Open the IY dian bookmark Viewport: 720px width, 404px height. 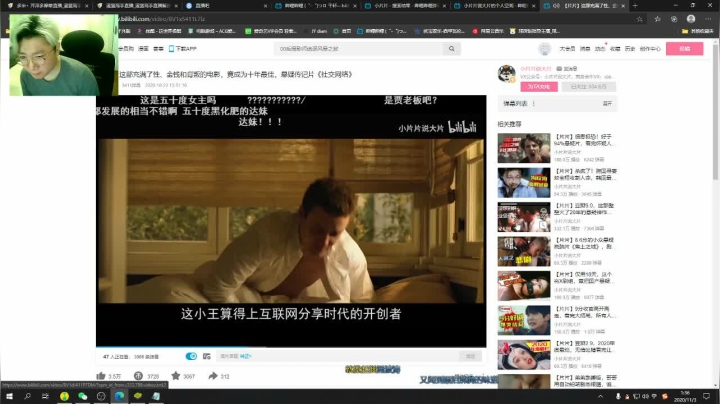click(x=316, y=31)
